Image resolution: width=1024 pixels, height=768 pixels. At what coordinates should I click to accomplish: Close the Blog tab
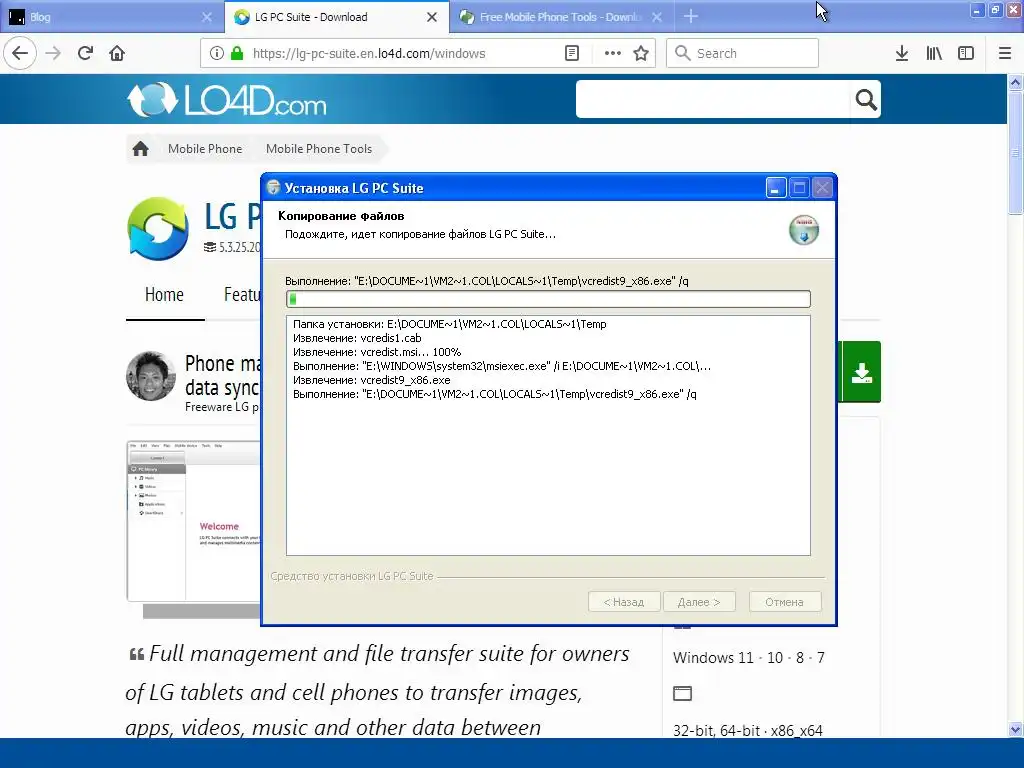(x=206, y=17)
